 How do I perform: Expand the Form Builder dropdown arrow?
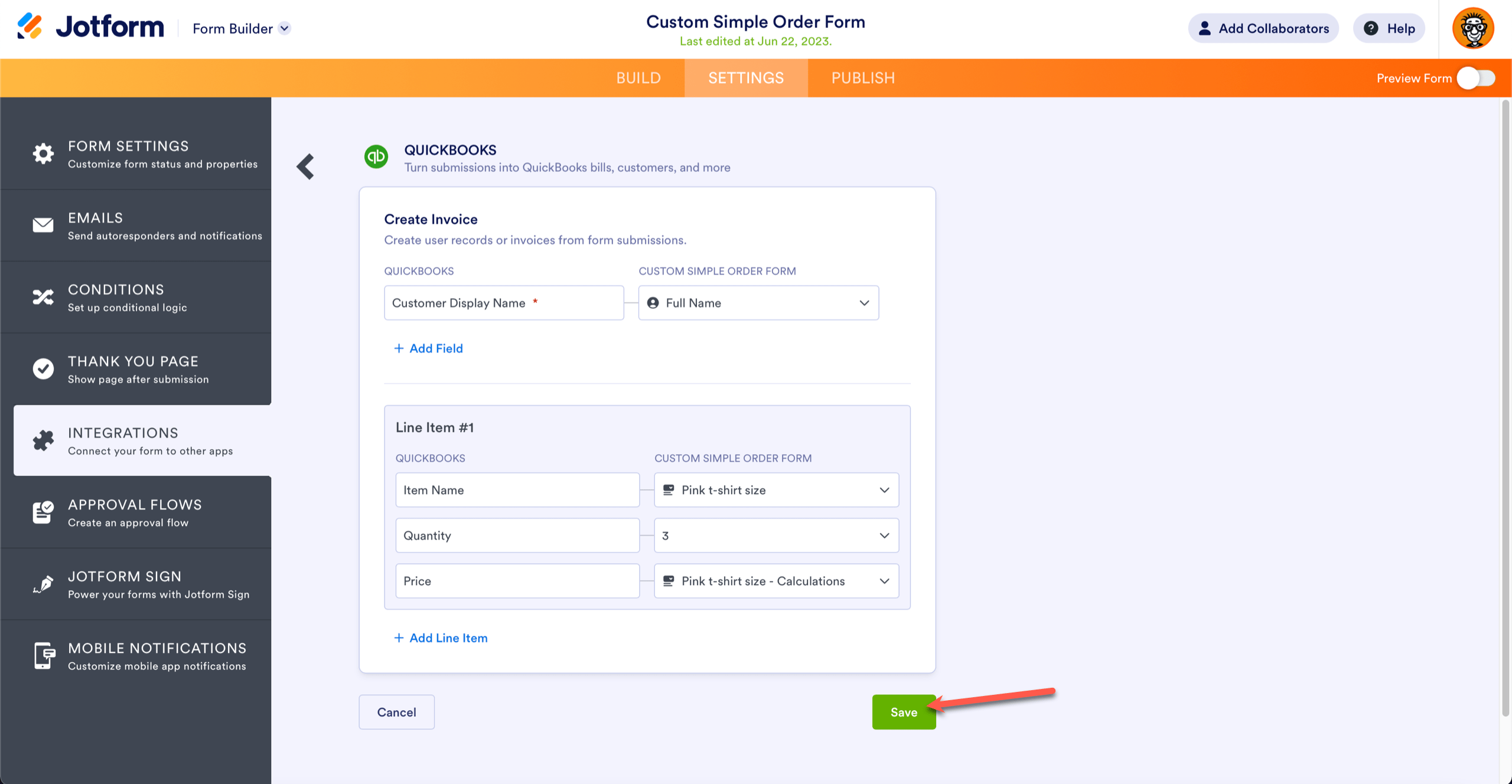point(285,28)
